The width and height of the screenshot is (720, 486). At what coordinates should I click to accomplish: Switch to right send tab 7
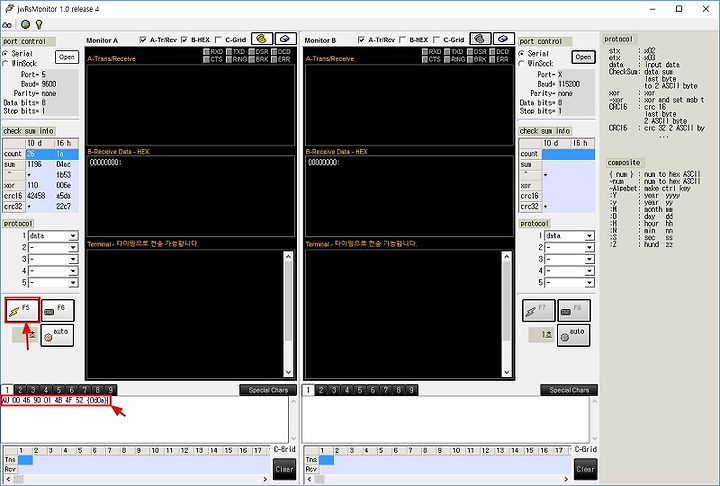point(386,390)
